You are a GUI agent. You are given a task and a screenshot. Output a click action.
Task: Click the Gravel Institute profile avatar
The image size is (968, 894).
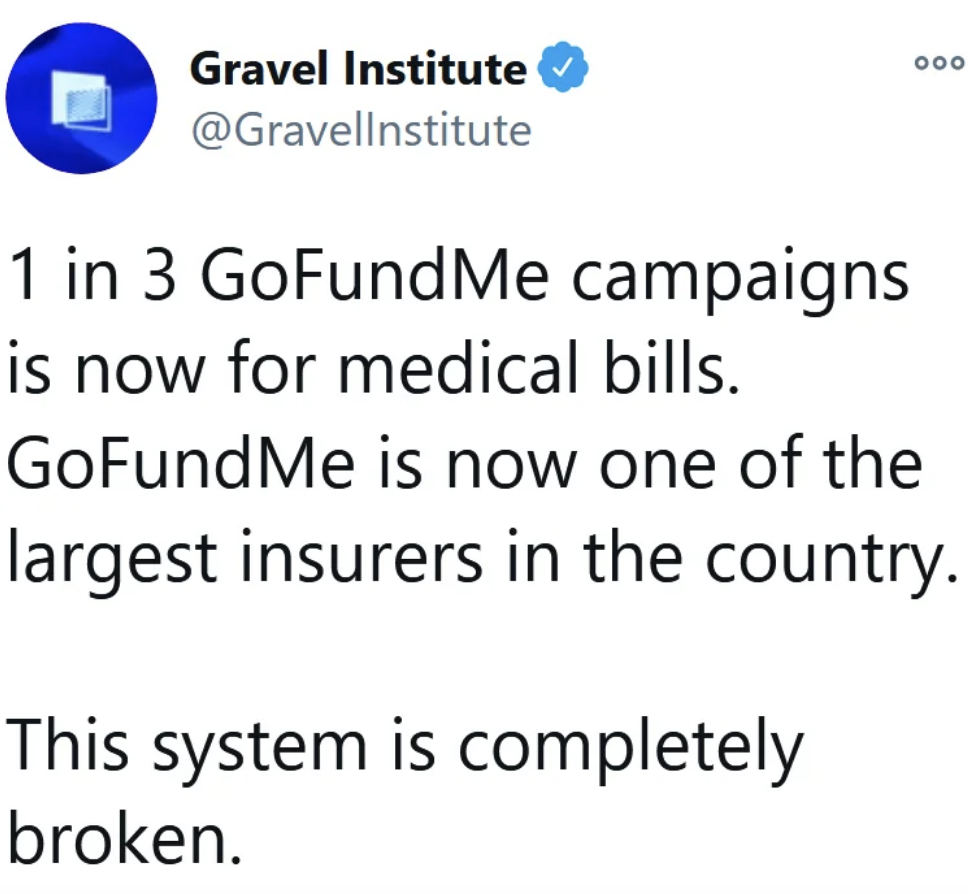click(x=81, y=97)
